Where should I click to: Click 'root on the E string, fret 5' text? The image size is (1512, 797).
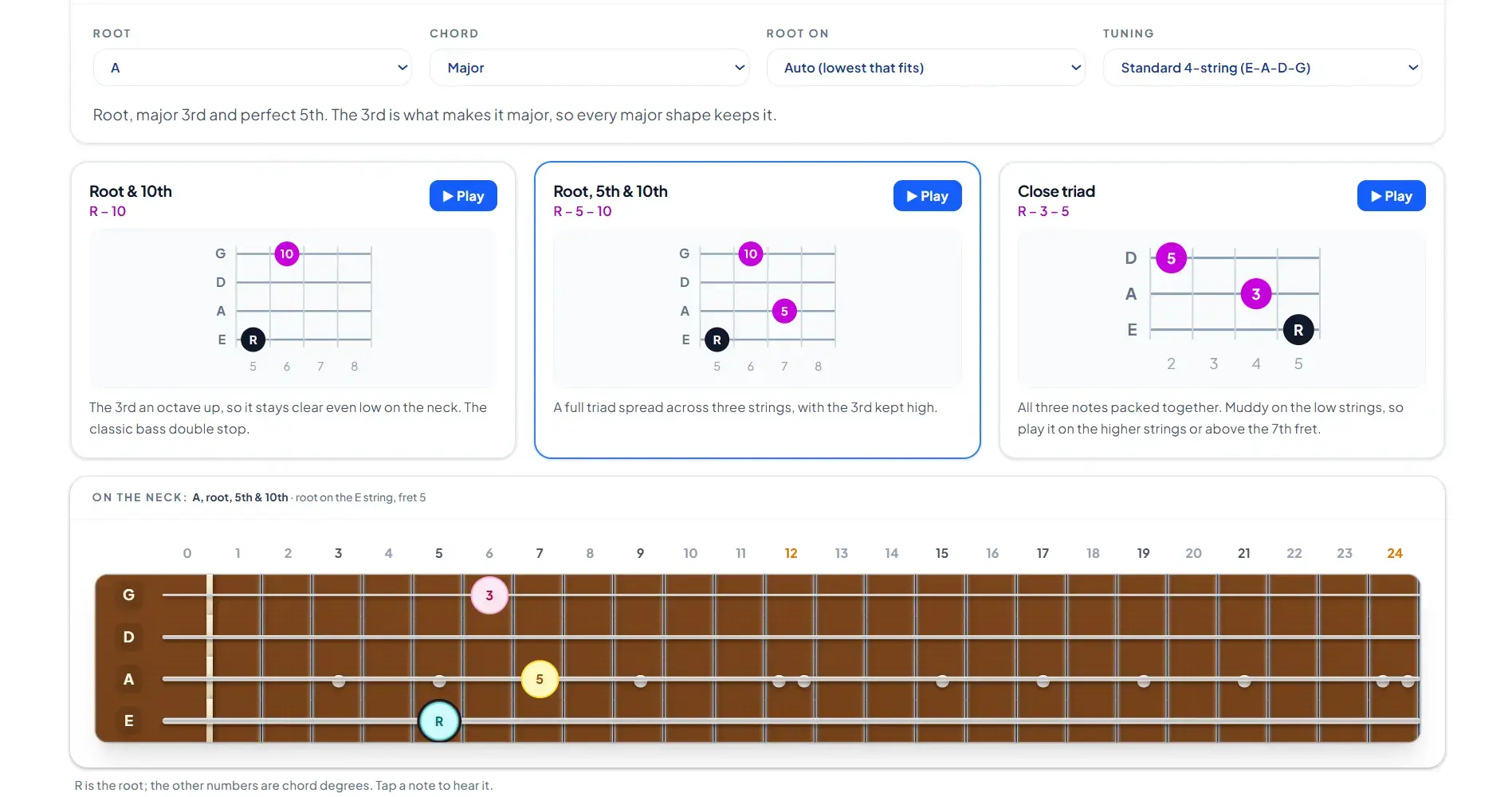pos(361,497)
